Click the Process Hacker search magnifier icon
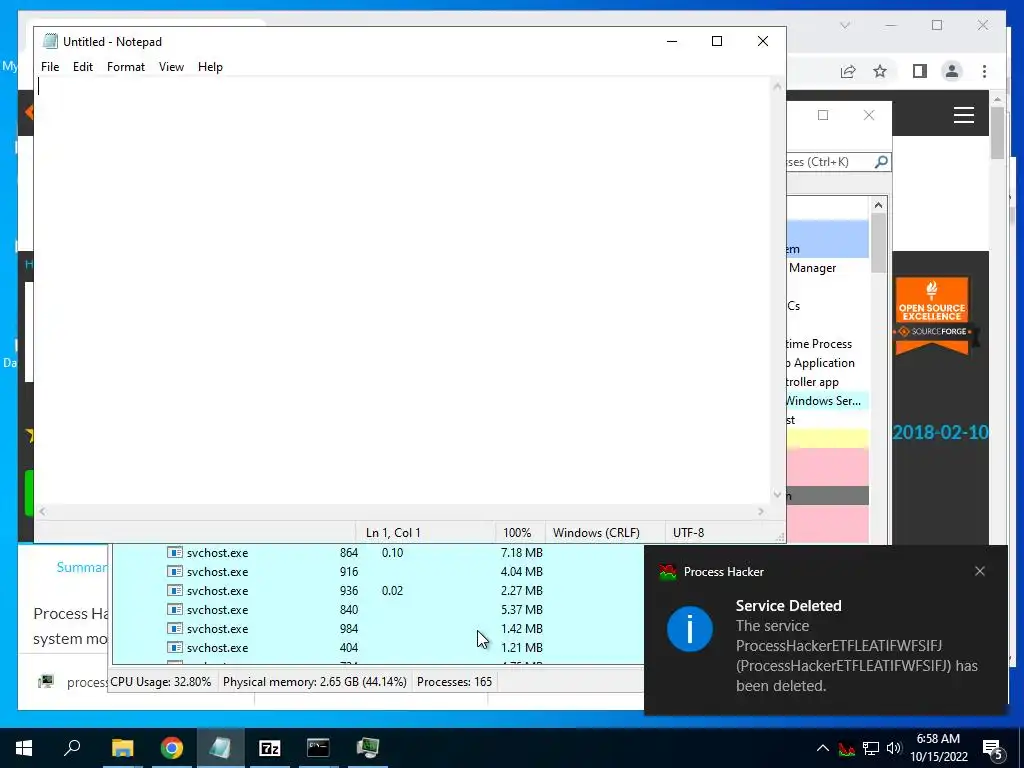Viewport: 1024px width, 768px height. [881, 161]
